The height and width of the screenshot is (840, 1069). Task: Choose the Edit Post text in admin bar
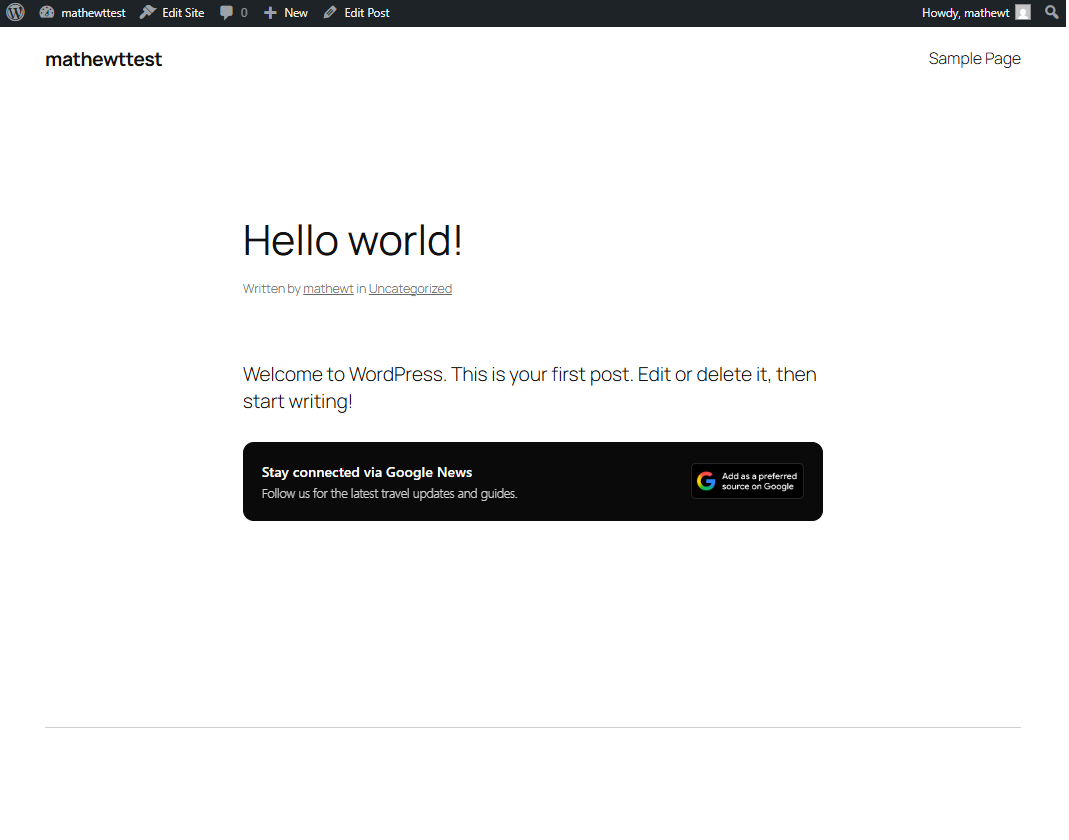(367, 13)
